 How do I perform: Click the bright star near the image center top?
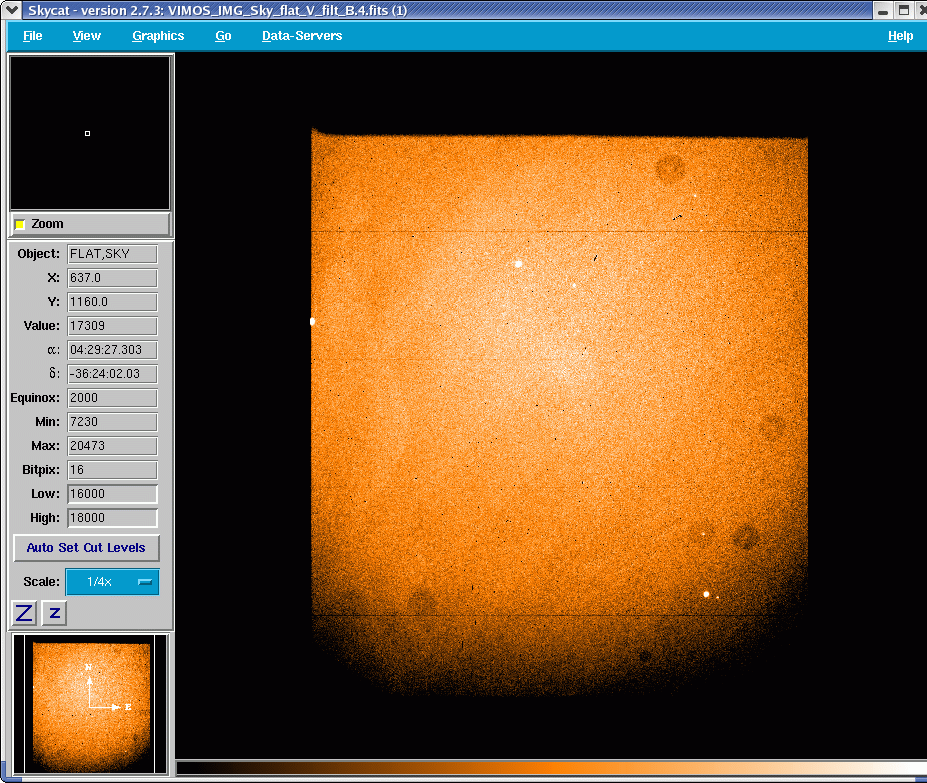click(518, 264)
